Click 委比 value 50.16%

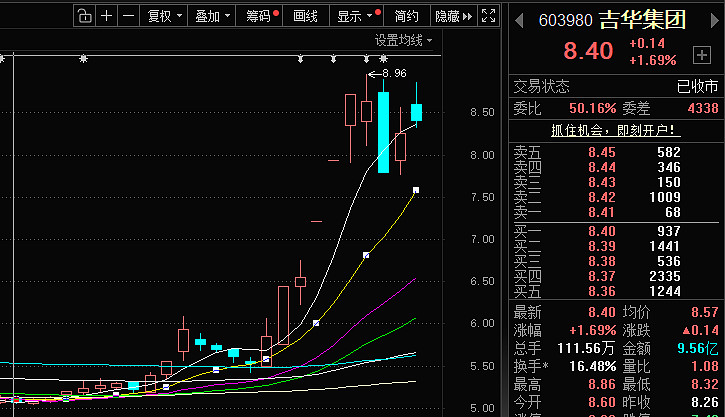tap(592, 108)
